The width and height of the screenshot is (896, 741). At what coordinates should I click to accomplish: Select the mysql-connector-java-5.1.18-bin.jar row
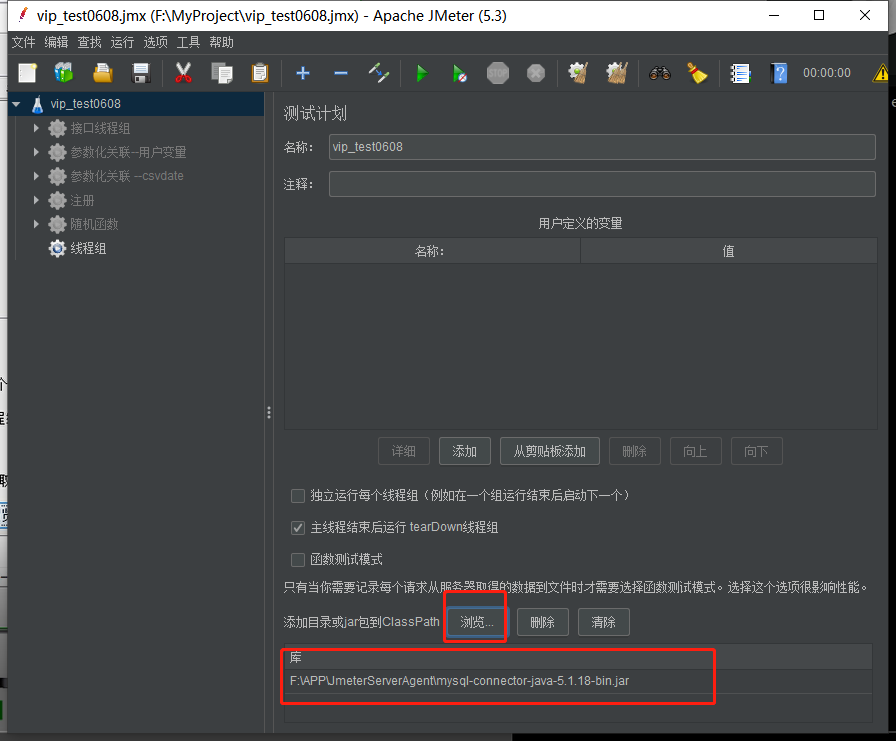click(x=578, y=681)
